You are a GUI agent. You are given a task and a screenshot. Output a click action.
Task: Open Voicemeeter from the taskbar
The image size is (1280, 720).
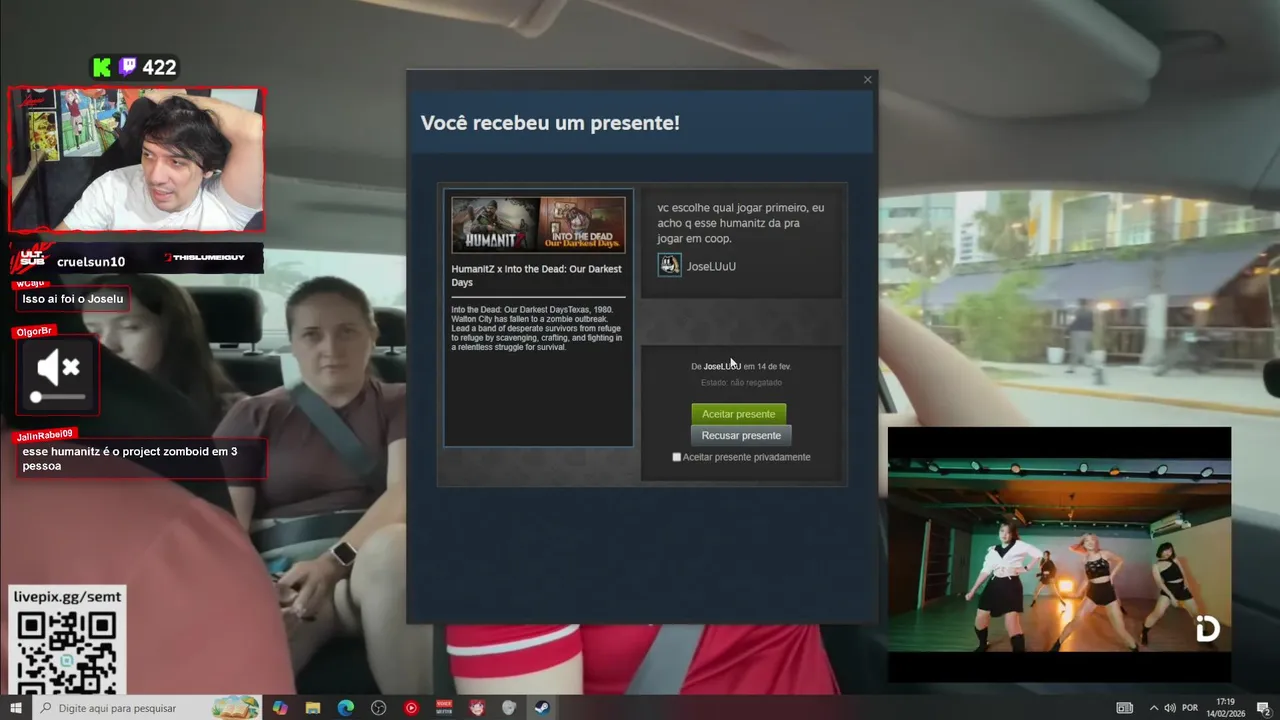444,708
